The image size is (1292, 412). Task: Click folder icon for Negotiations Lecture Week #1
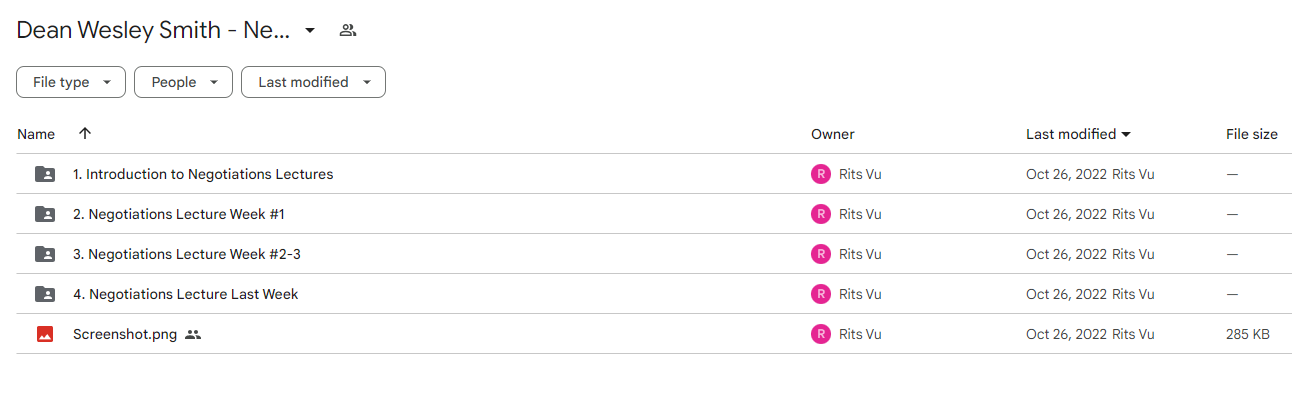(45, 214)
